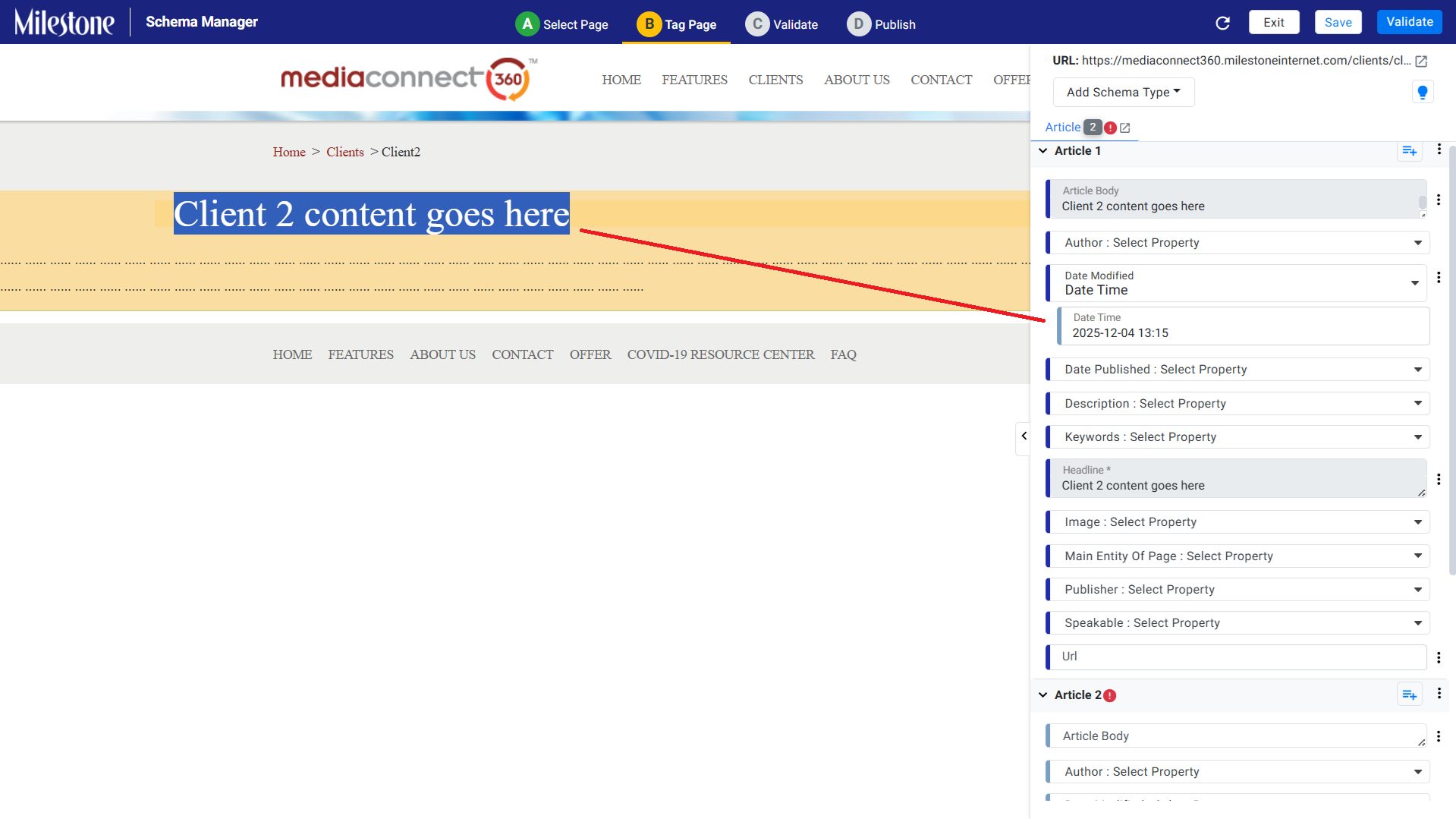
Task: Switch to Tag Page step
Action: pyautogui.click(x=676, y=24)
